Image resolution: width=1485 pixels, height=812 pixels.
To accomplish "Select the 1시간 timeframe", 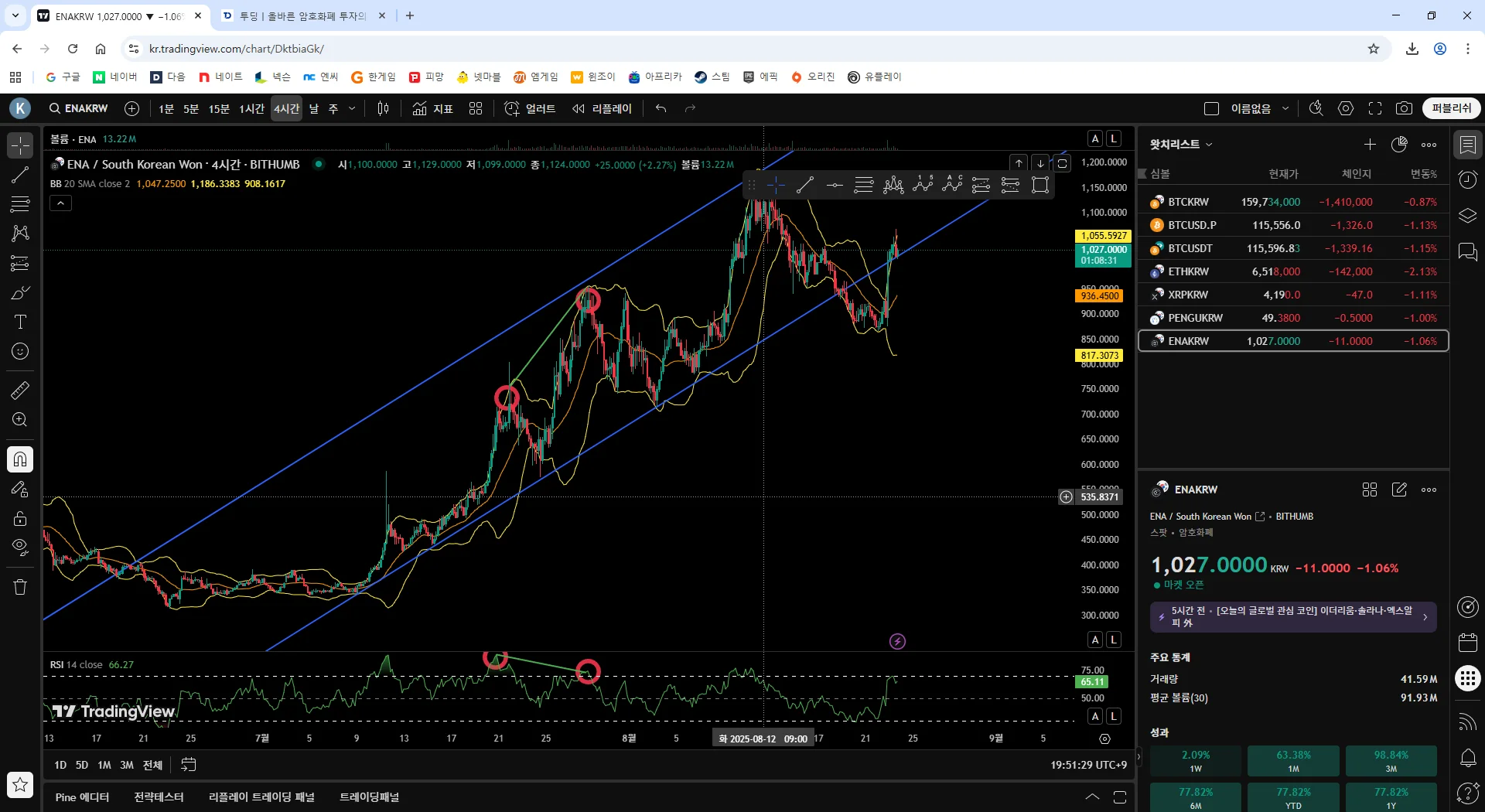I will [251, 109].
